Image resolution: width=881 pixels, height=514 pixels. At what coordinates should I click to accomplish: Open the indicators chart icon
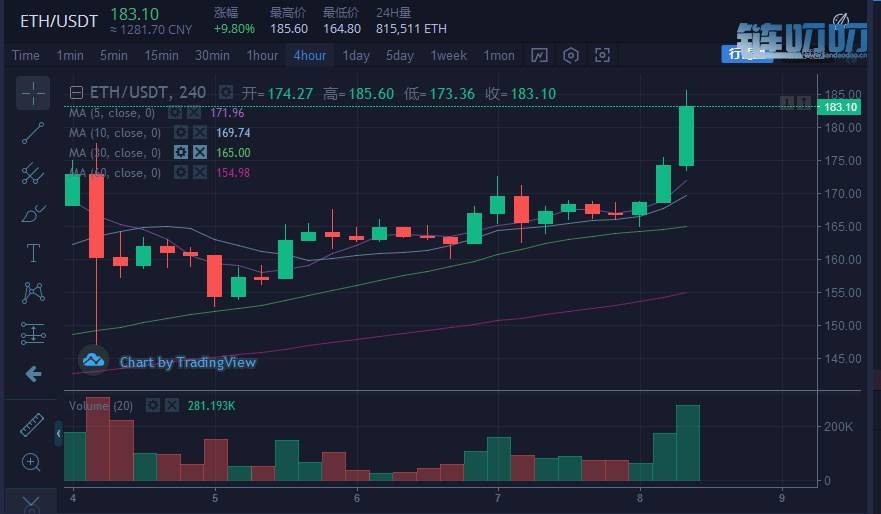pos(539,55)
